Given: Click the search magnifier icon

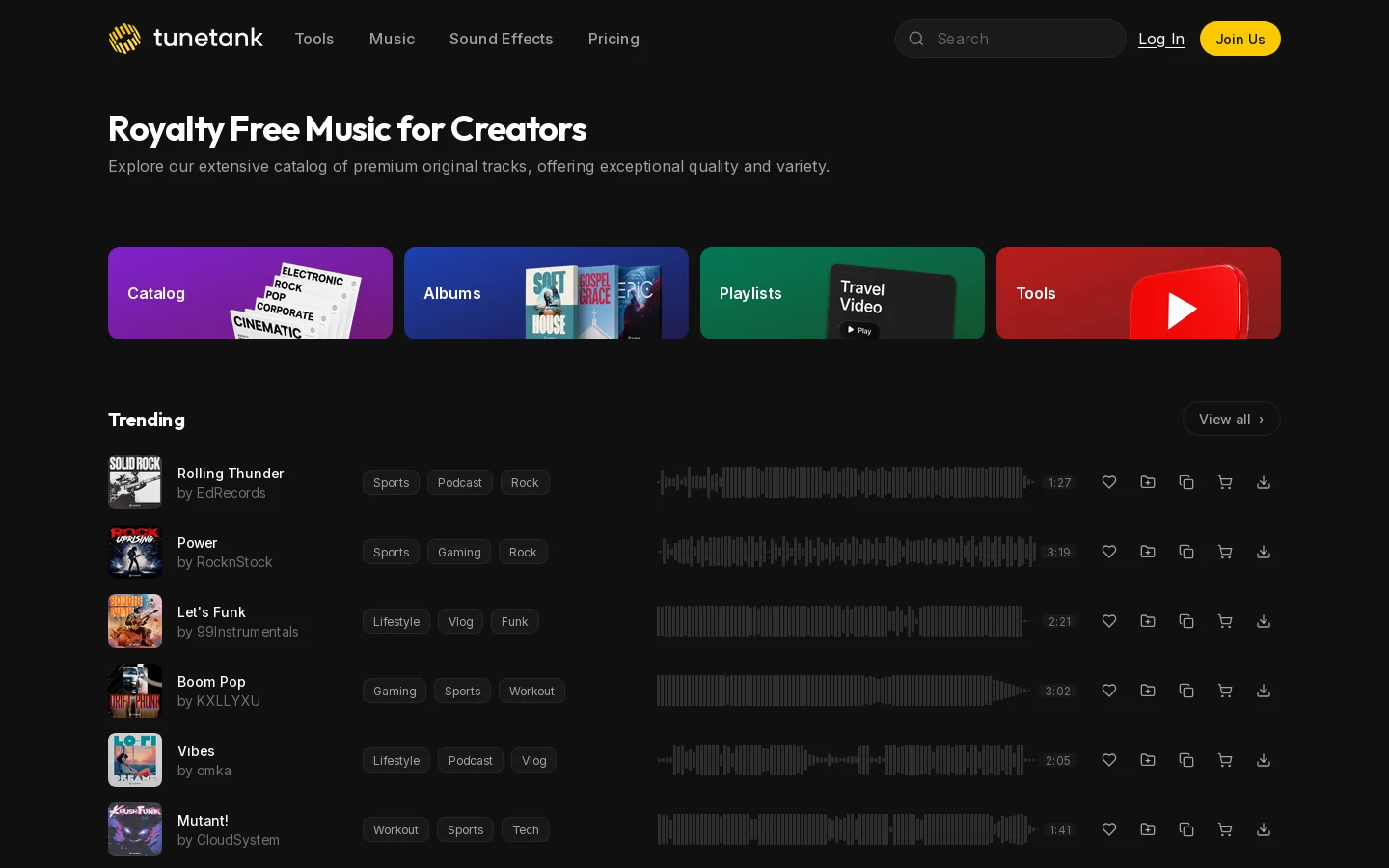Looking at the screenshot, I should (916, 39).
